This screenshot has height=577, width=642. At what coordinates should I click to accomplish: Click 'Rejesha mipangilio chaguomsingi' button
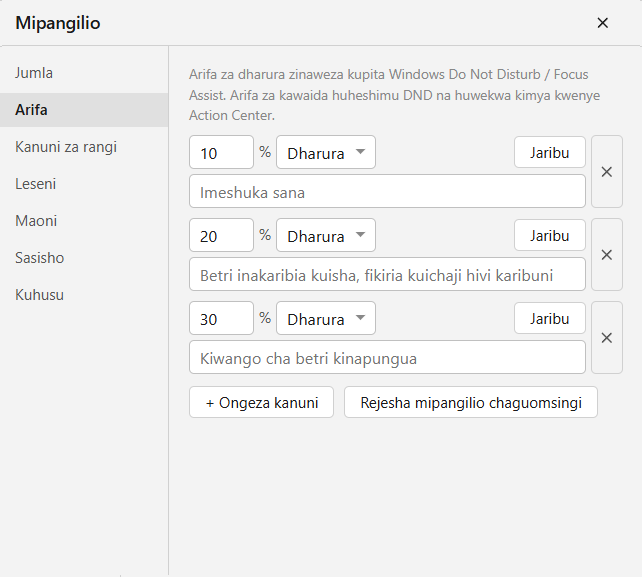pyautogui.click(x=471, y=402)
